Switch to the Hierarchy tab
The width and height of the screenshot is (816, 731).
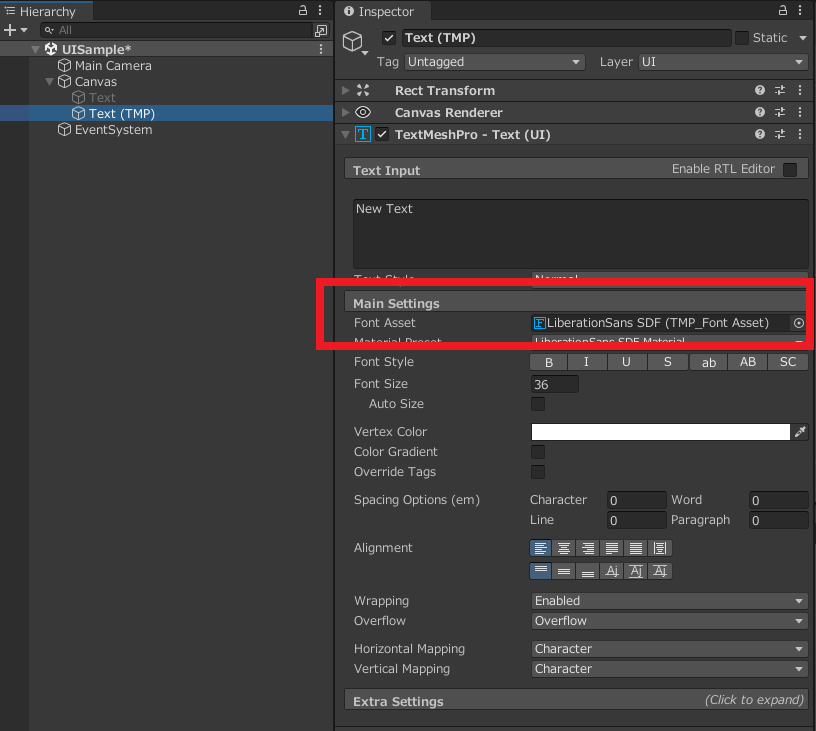pyautogui.click(x=47, y=11)
